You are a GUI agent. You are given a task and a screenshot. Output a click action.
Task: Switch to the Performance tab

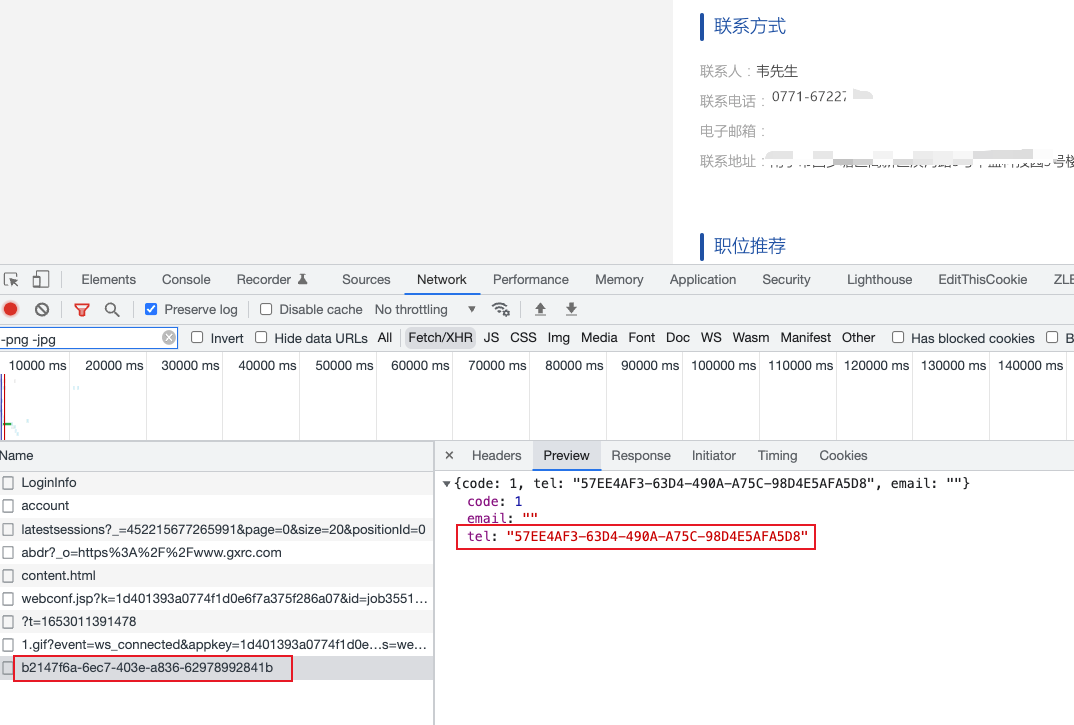pos(530,280)
